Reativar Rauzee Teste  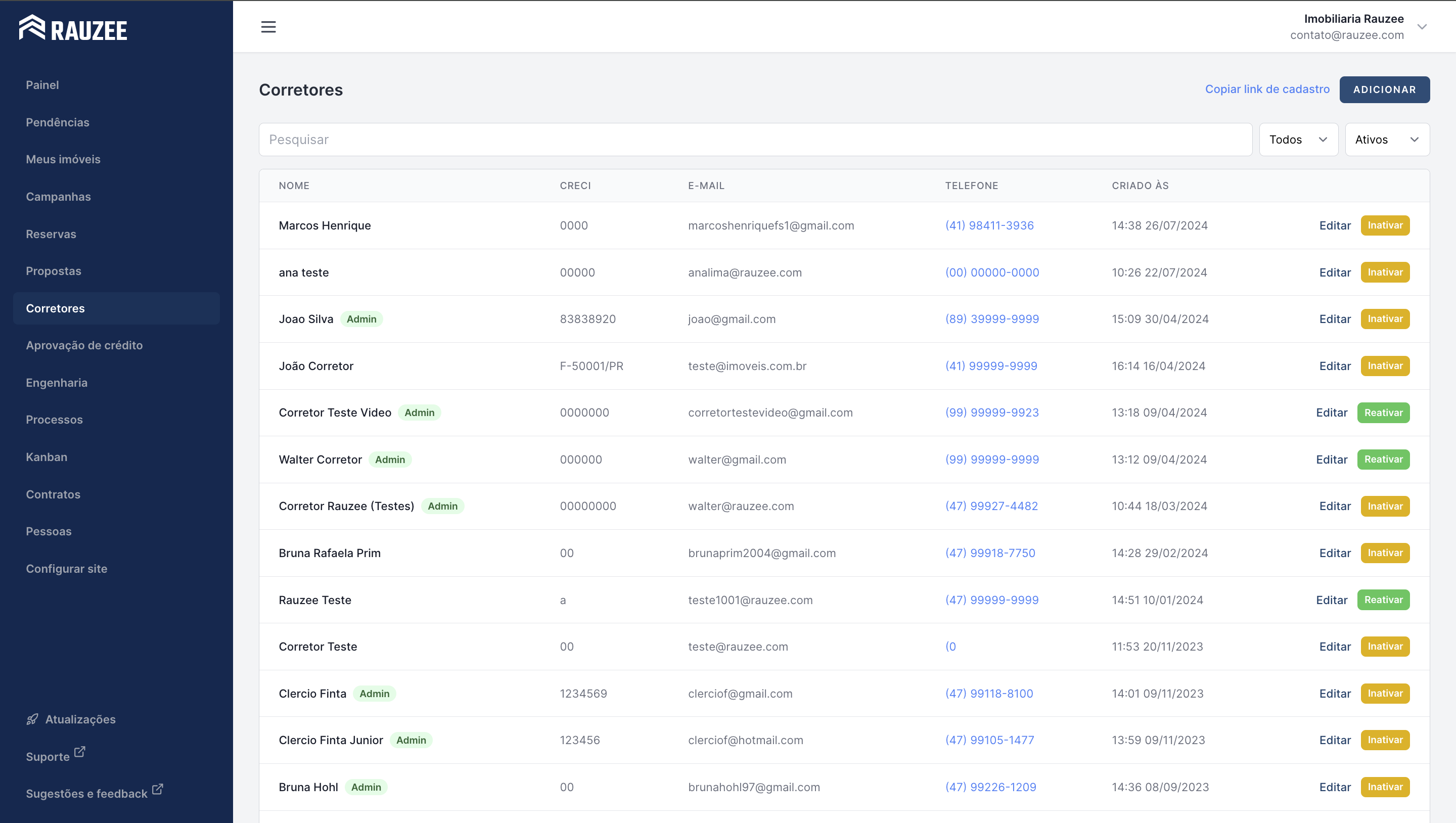point(1383,600)
